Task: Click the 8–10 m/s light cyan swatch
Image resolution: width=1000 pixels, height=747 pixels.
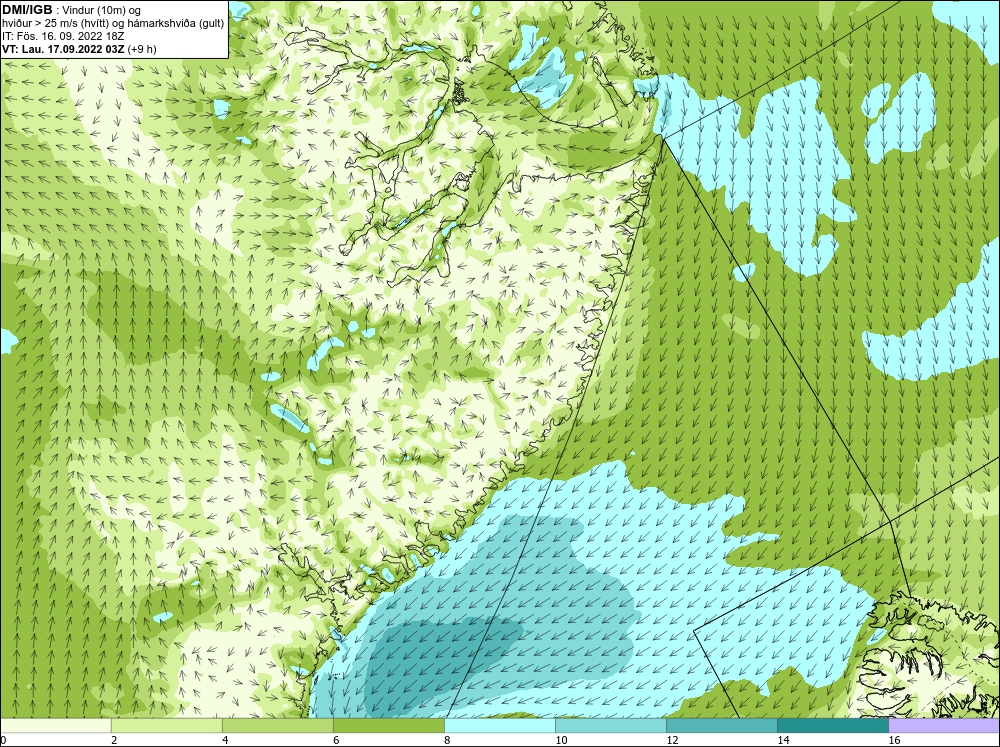Action: (x=500, y=725)
